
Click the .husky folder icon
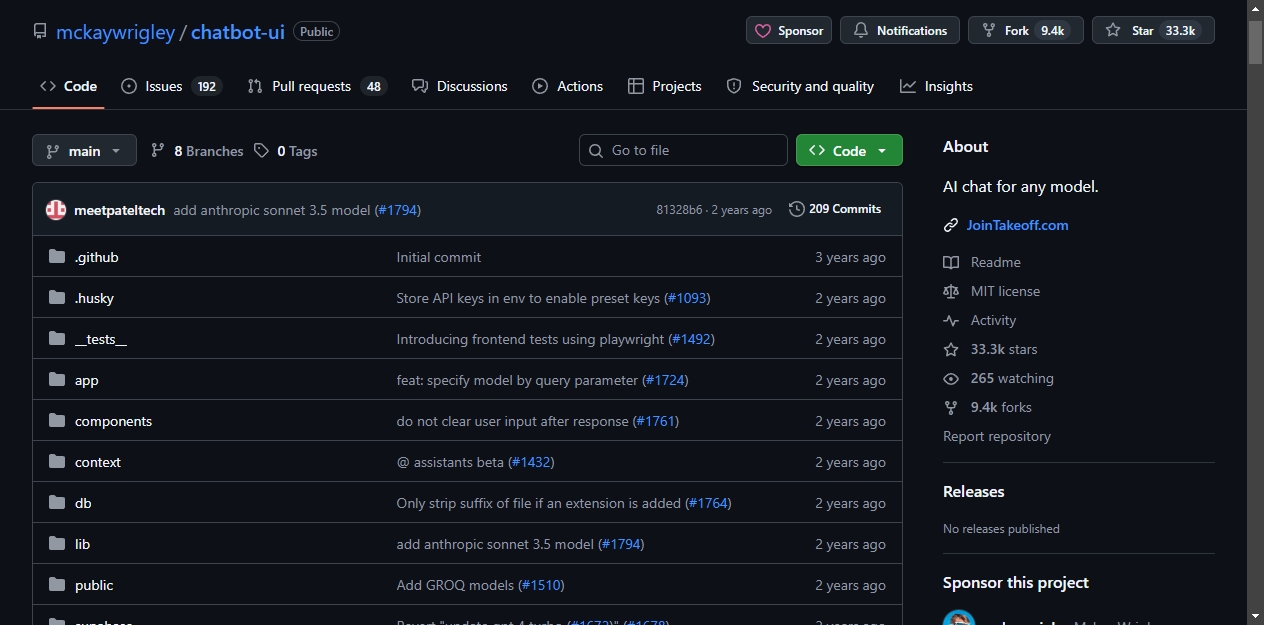pyautogui.click(x=56, y=298)
